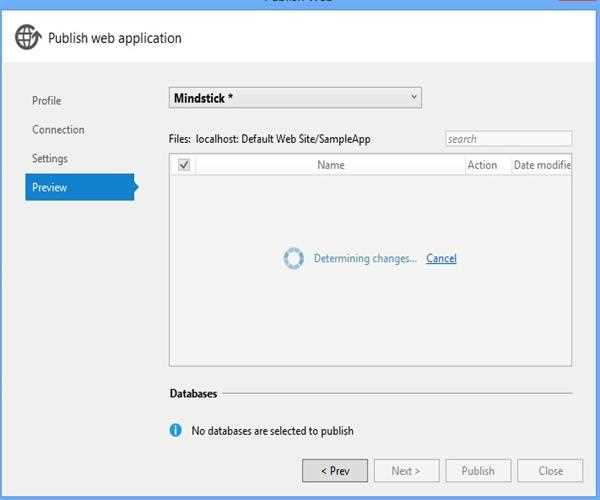
Task: Click the Action column header
Action: coord(482,165)
